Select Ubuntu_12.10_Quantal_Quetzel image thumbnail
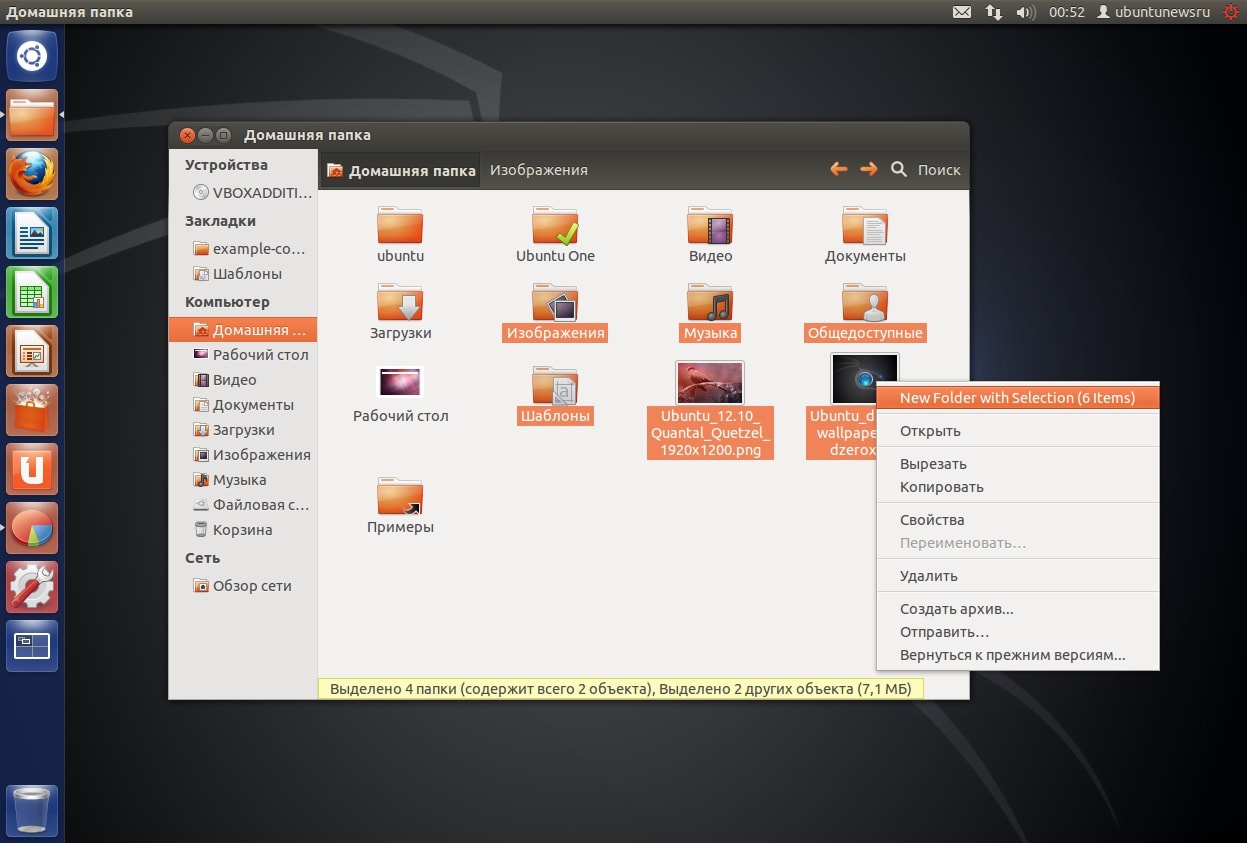1247x843 pixels. pyautogui.click(x=710, y=383)
